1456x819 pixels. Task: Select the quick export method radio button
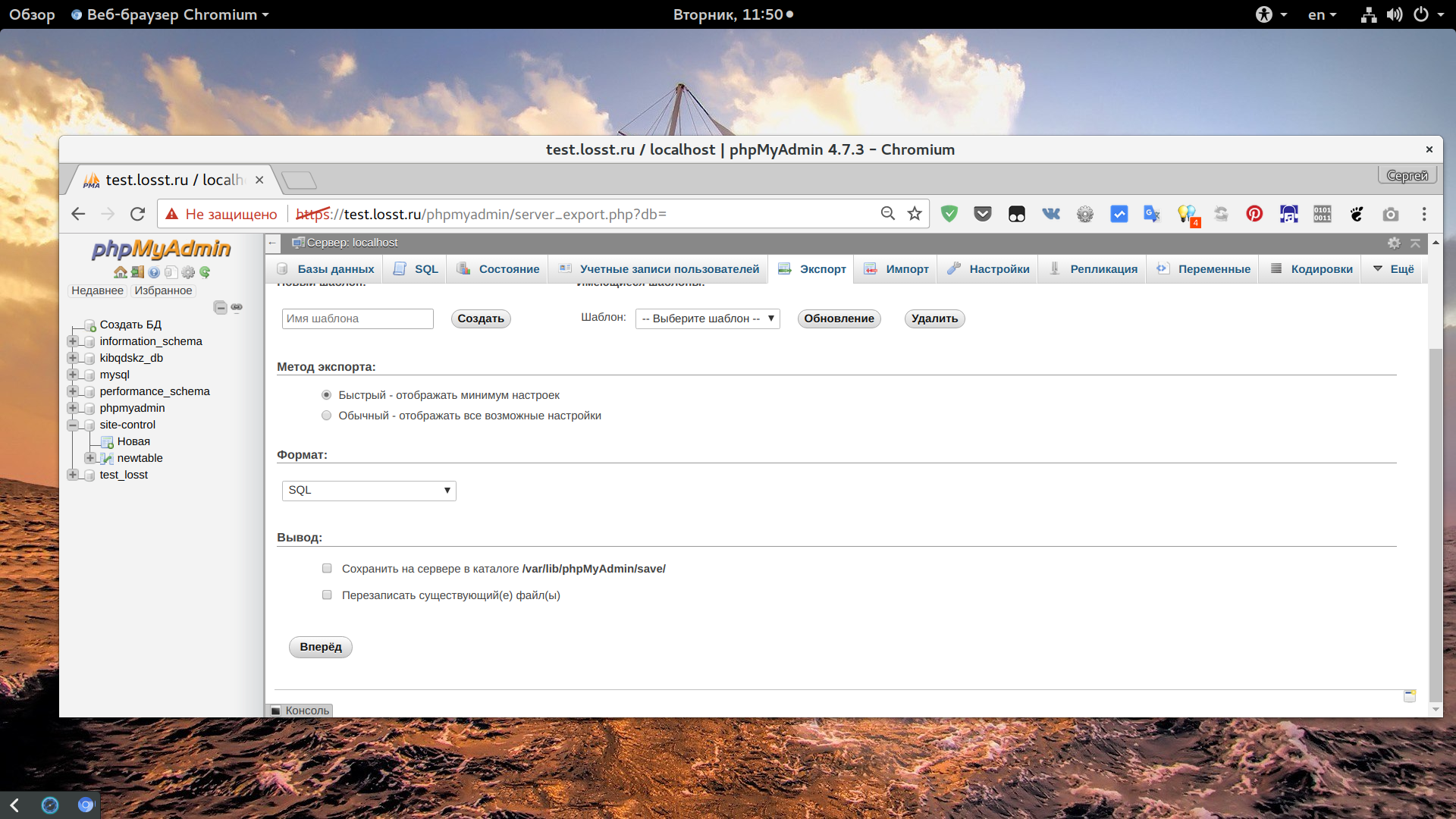(x=326, y=395)
